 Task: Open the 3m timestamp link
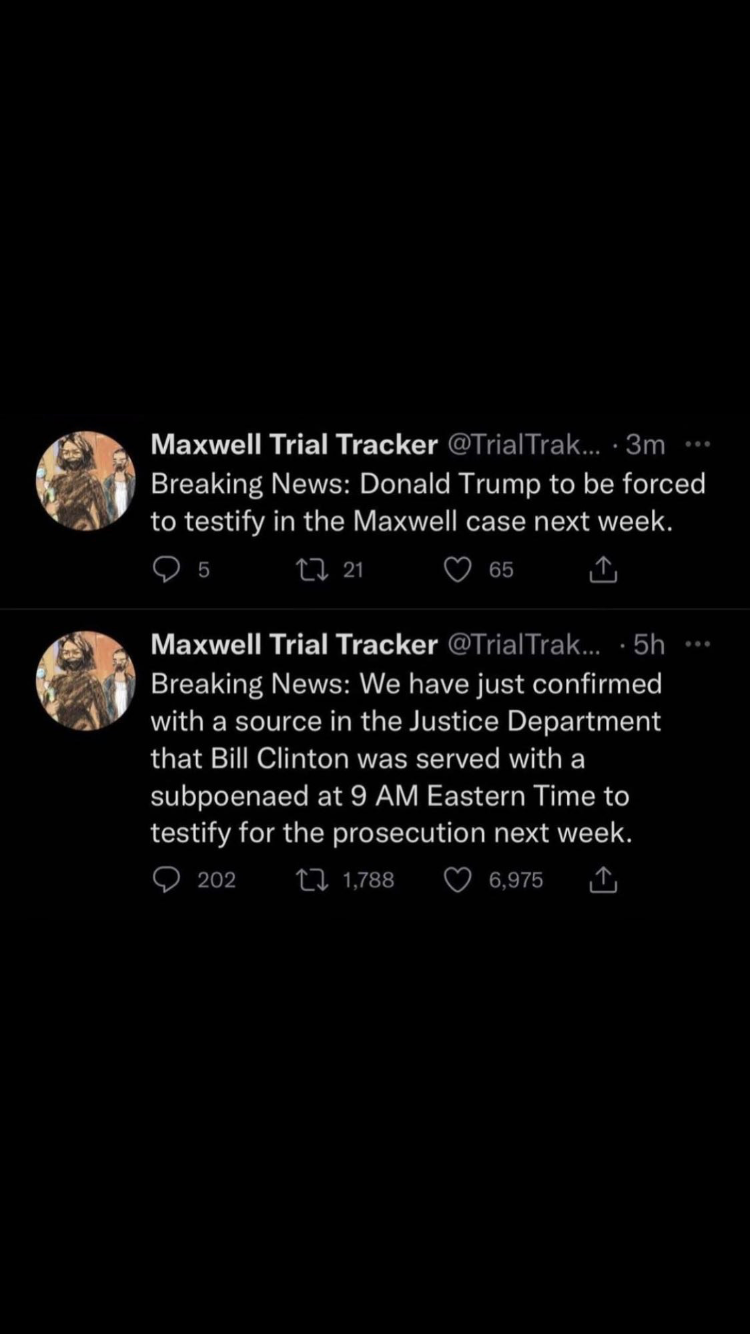[645, 445]
